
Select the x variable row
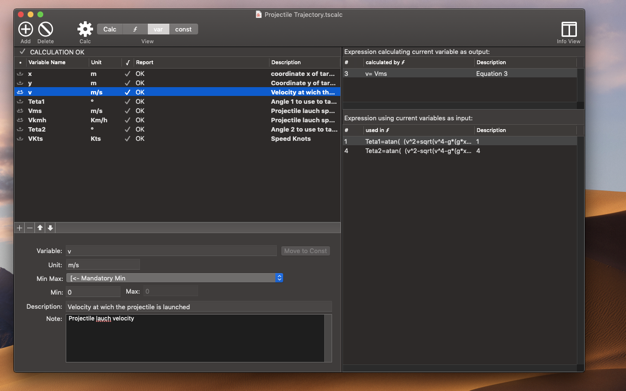pyautogui.click(x=177, y=74)
